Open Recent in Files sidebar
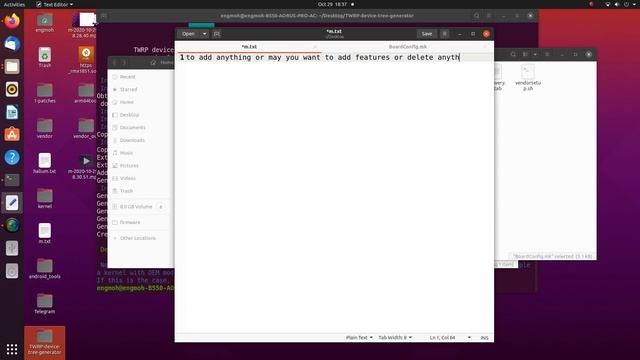The height and width of the screenshot is (360, 640). [x=127, y=77]
